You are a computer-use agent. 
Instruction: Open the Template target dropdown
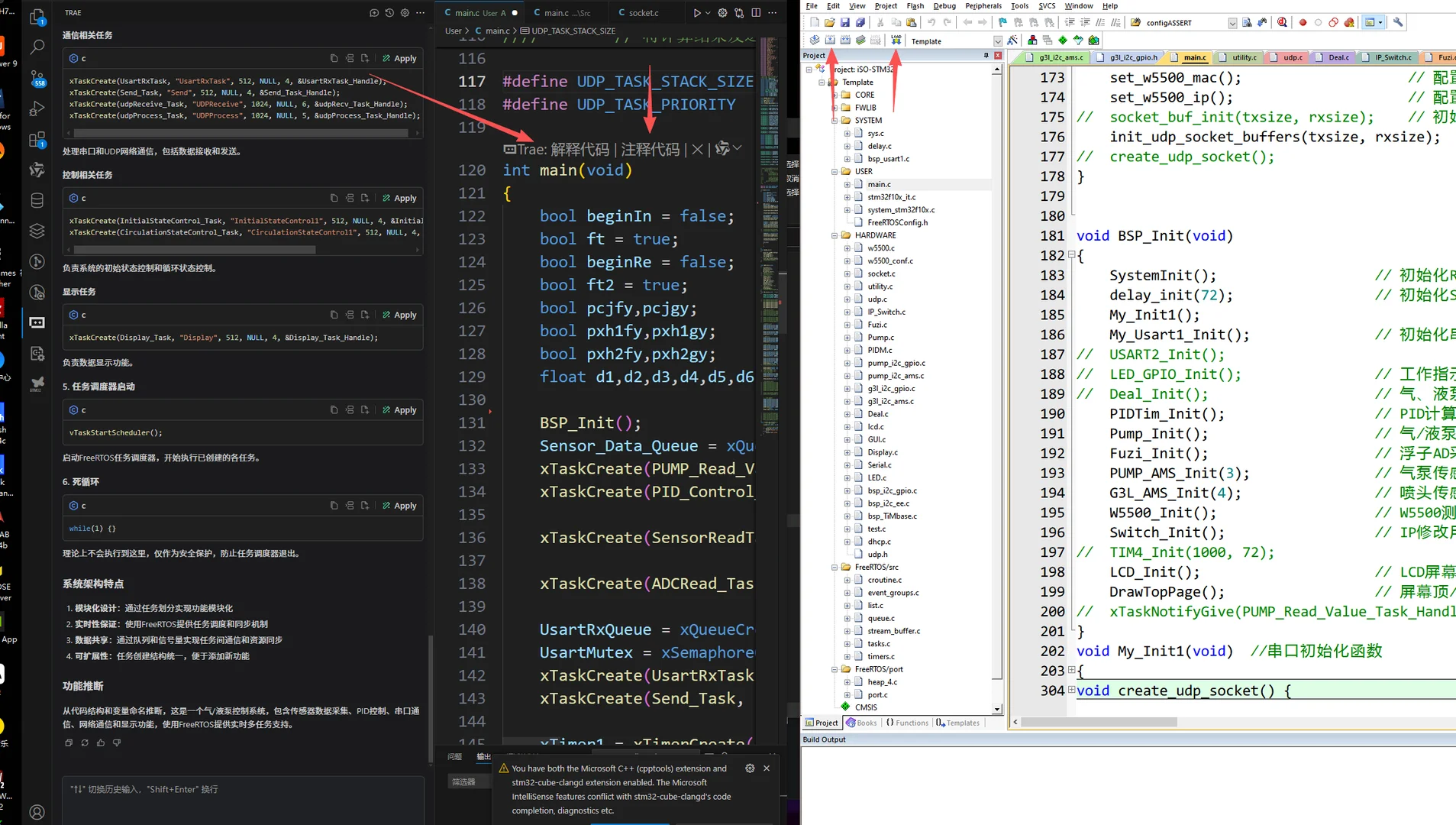[x=997, y=41]
